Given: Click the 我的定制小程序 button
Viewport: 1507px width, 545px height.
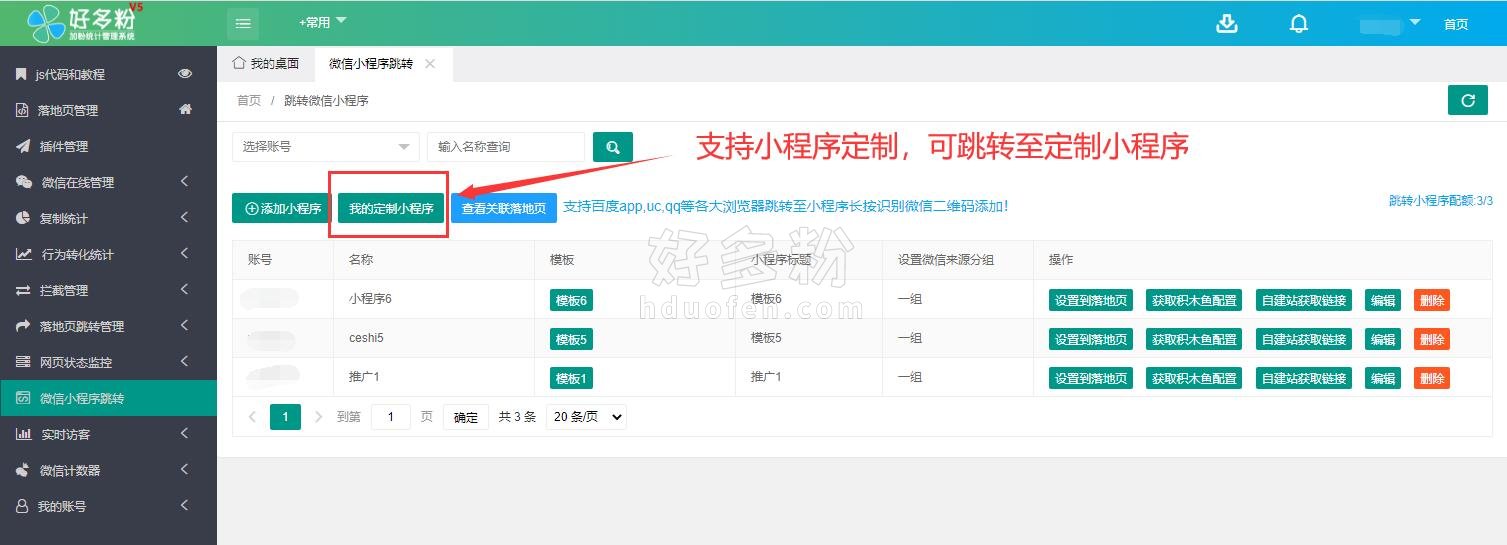Looking at the screenshot, I should point(391,208).
